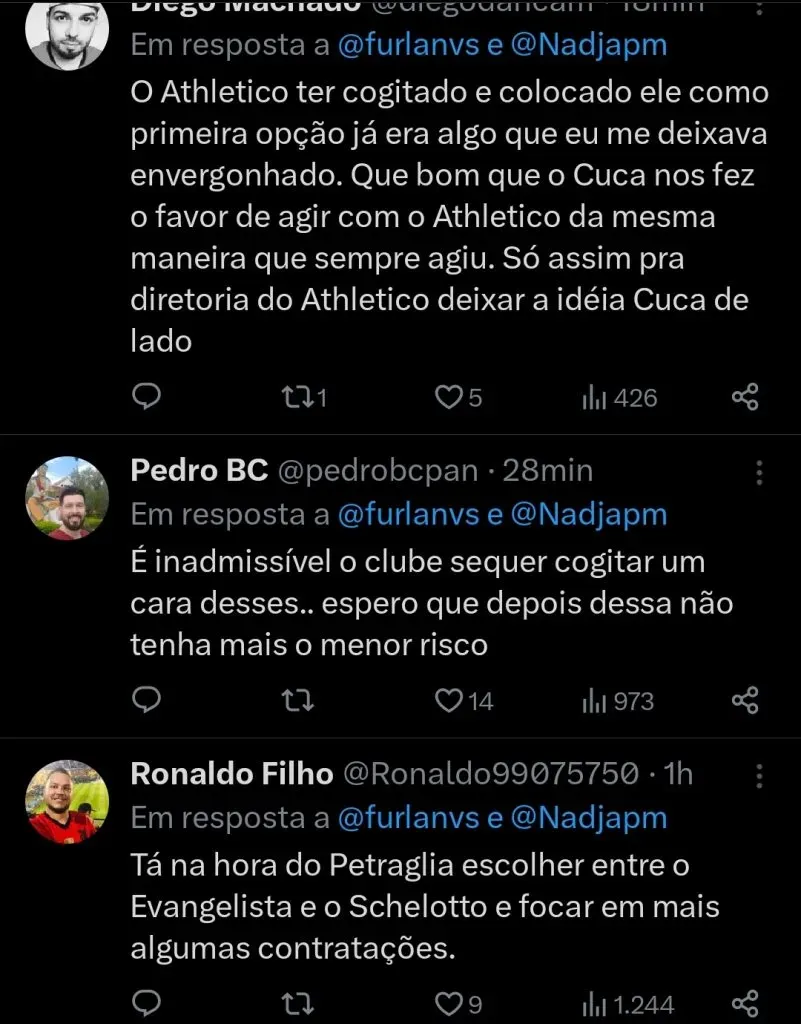Share Ronaldo Filho's tweet
This screenshot has height=1024, width=801.
(745, 1003)
